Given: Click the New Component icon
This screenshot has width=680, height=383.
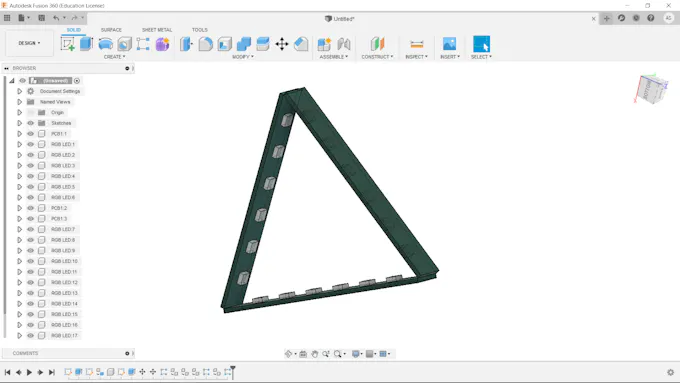Looking at the screenshot, I should [324, 44].
